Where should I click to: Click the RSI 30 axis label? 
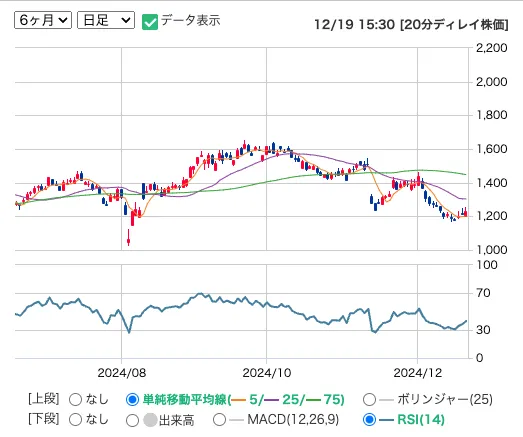483,330
